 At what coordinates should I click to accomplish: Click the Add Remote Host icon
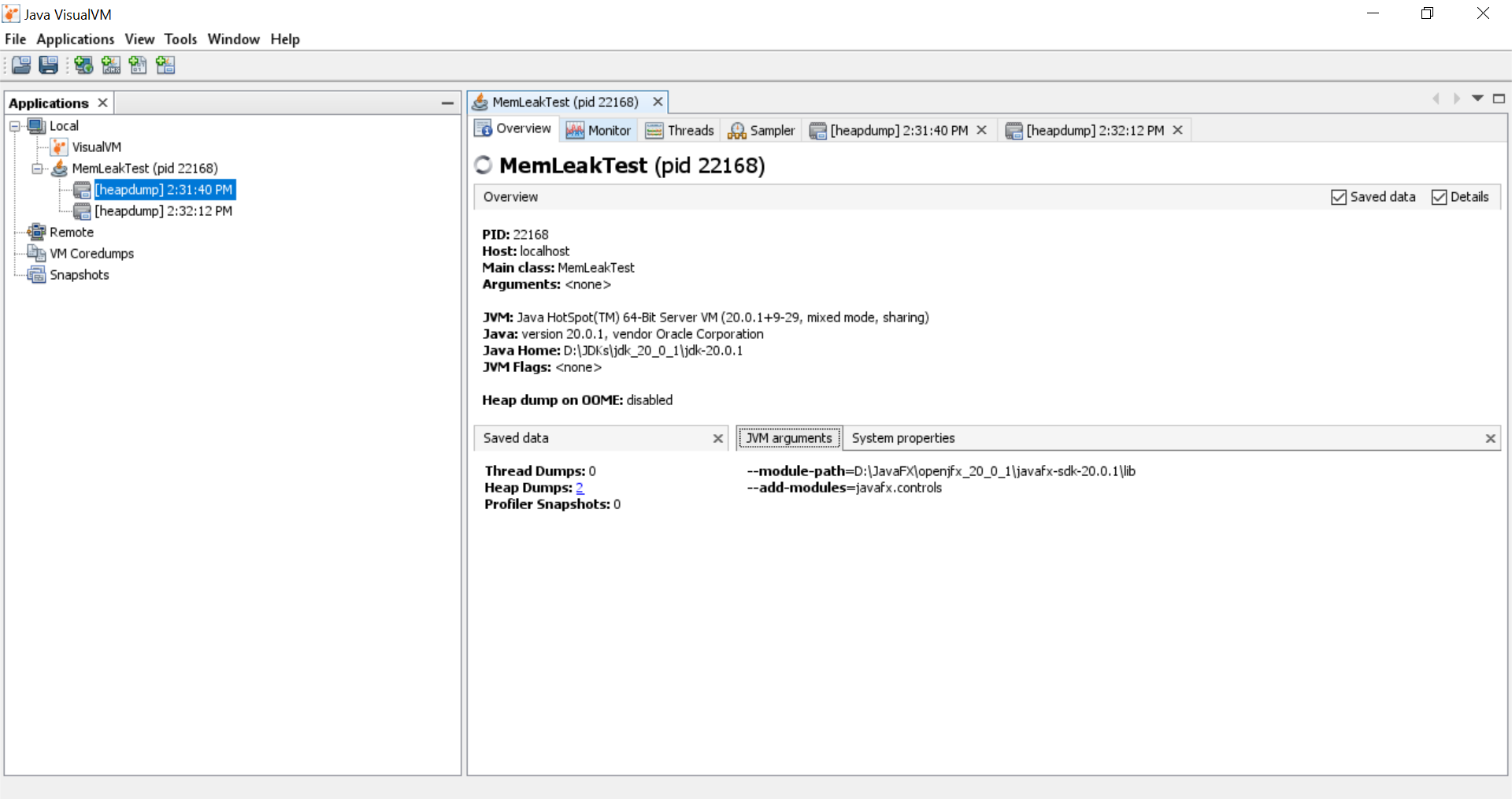tap(83, 65)
